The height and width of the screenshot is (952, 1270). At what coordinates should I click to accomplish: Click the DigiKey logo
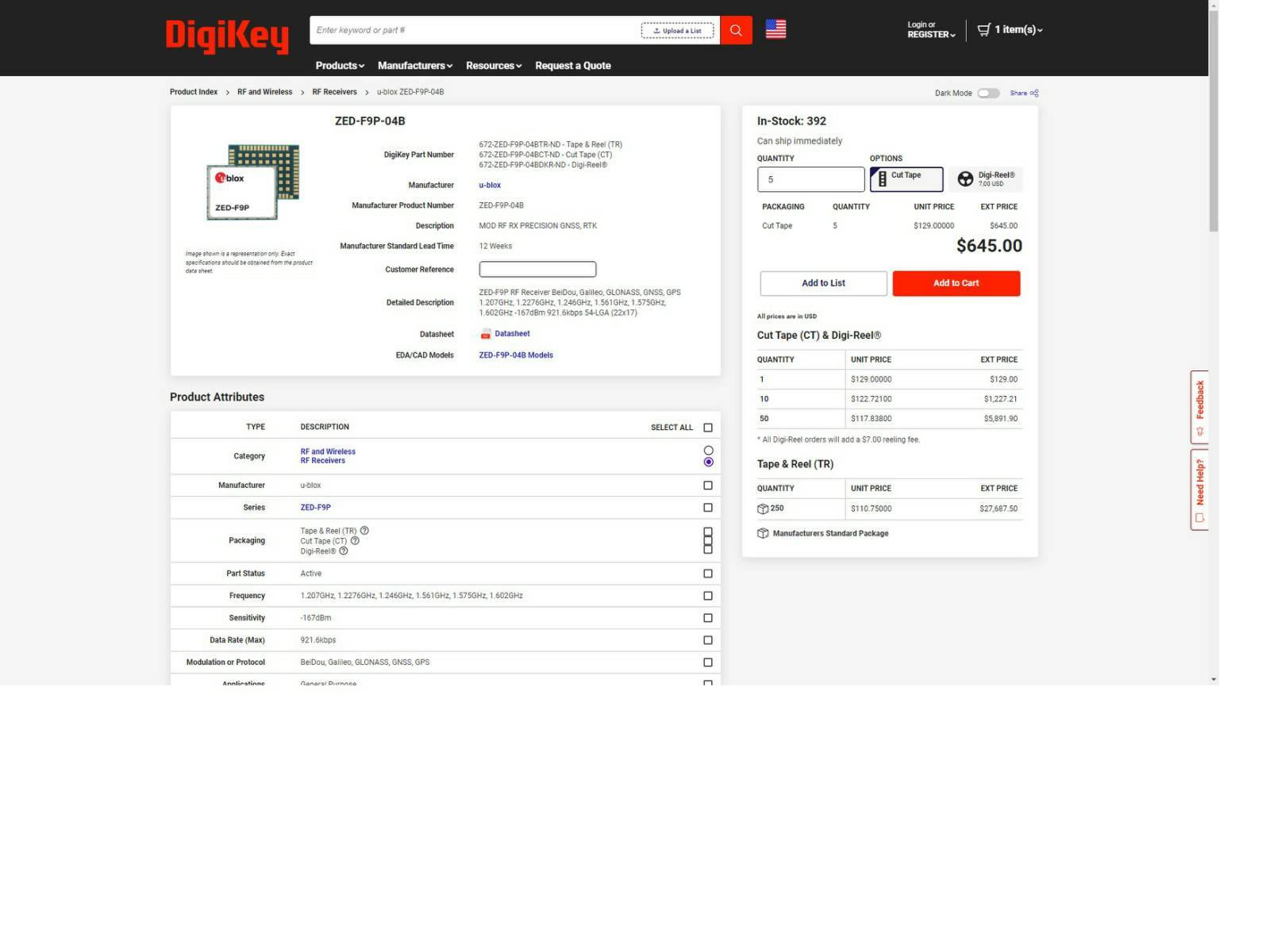[227, 36]
